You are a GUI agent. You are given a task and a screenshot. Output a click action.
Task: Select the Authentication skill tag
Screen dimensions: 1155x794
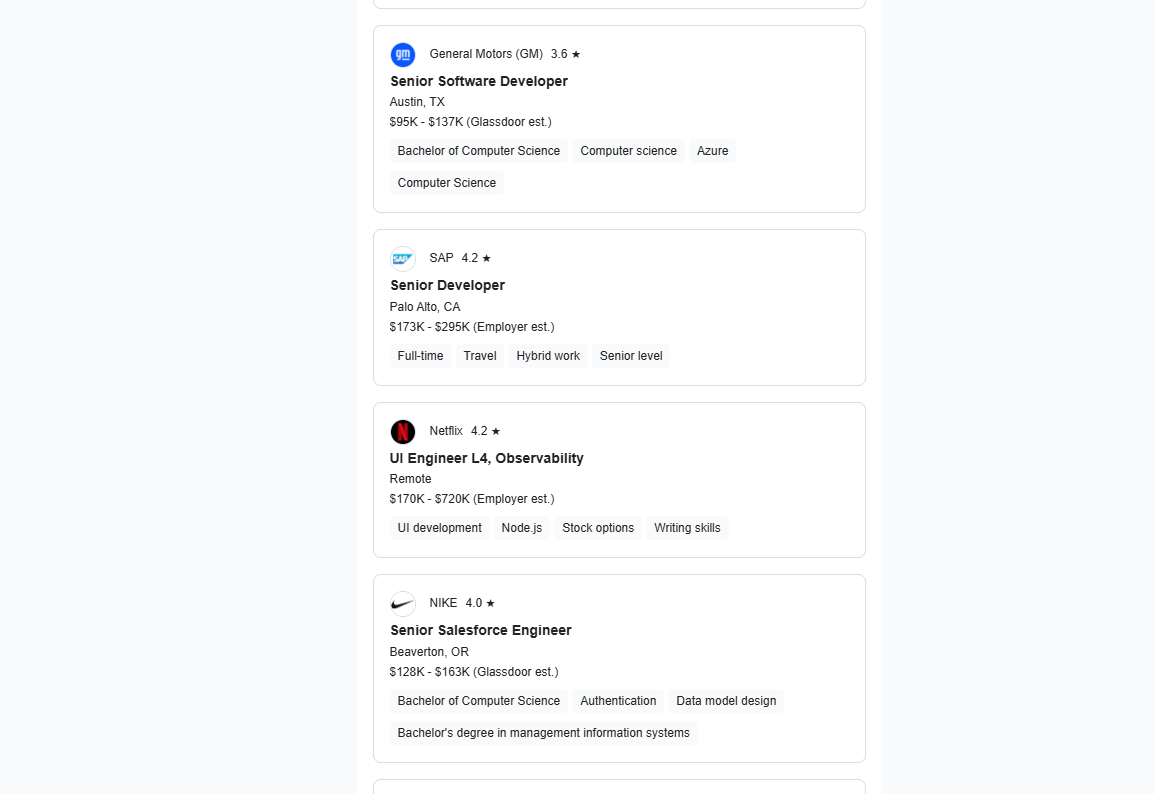click(x=618, y=701)
